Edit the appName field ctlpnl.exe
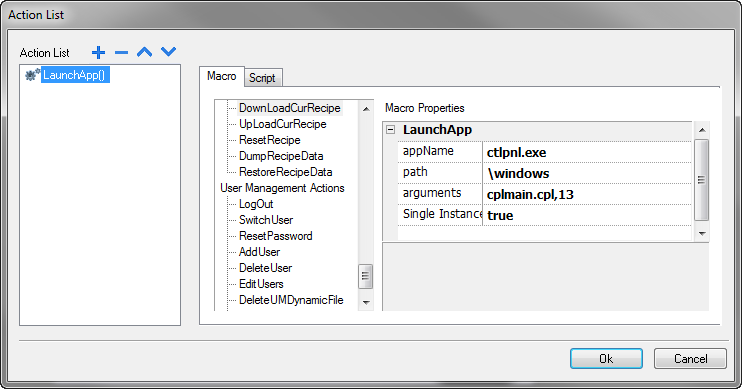742x389 pixels. [x=587, y=152]
